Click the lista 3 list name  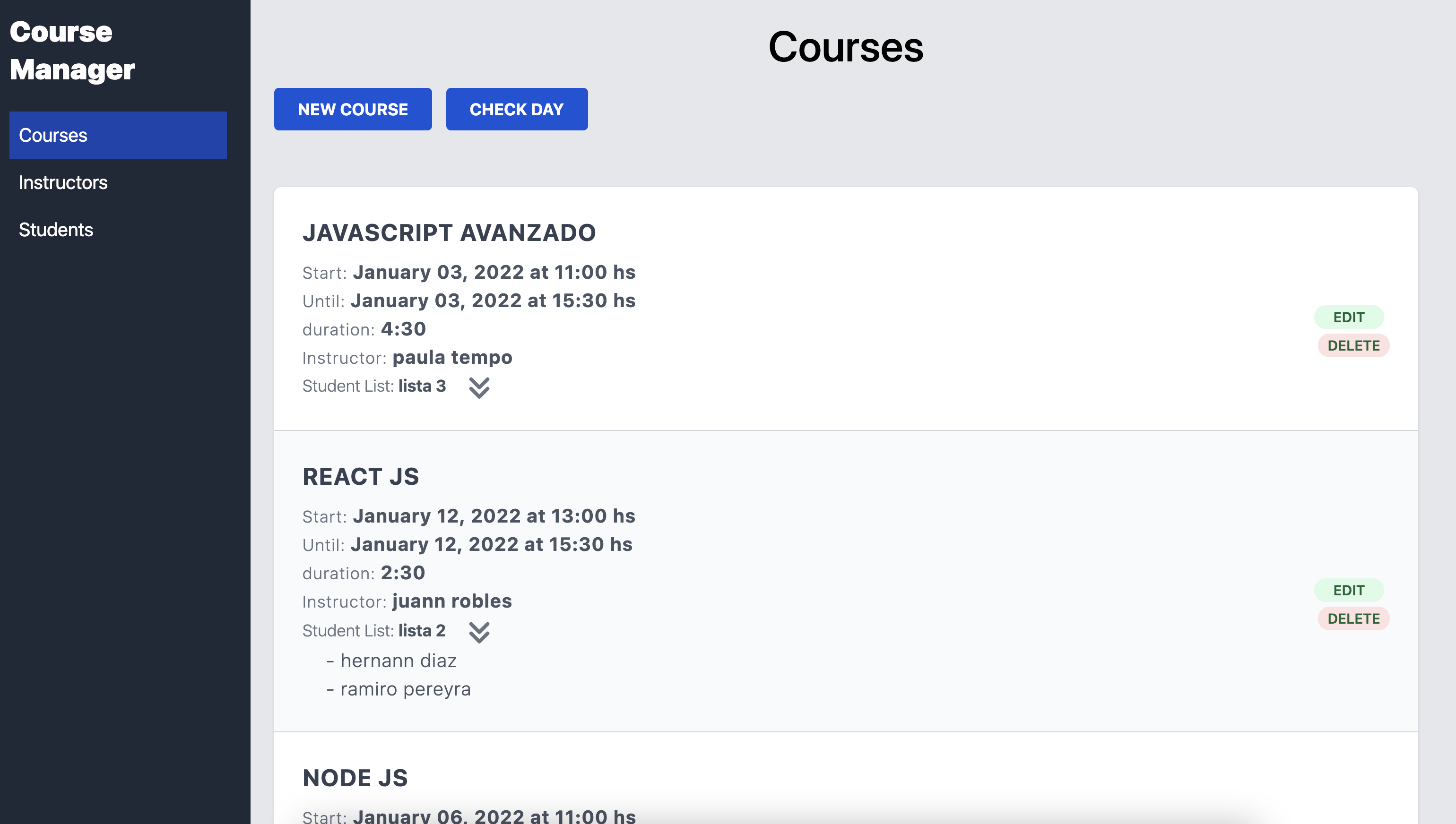click(x=422, y=386)
